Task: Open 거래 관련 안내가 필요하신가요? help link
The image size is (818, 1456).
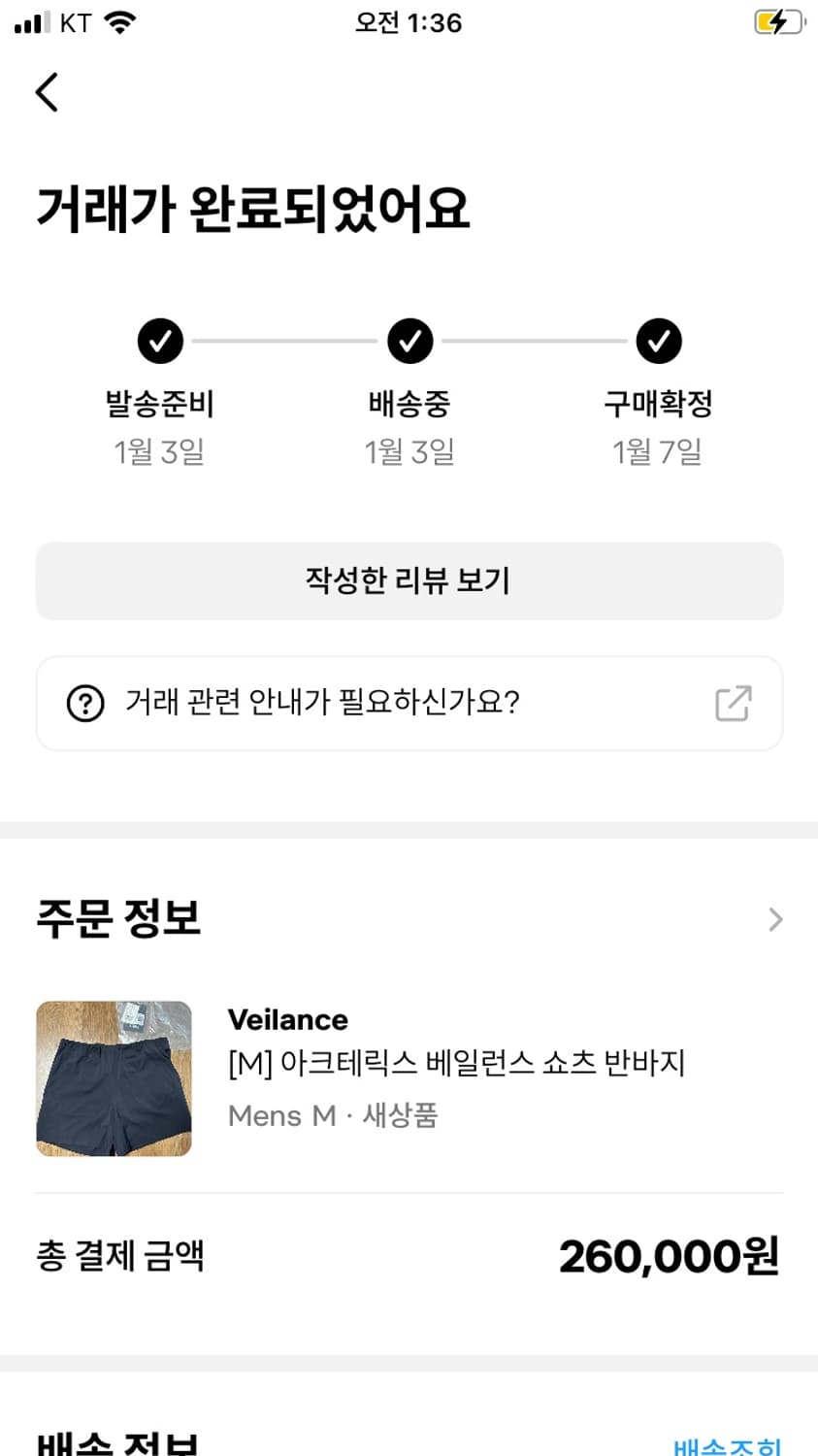Action: pos(322,702)
